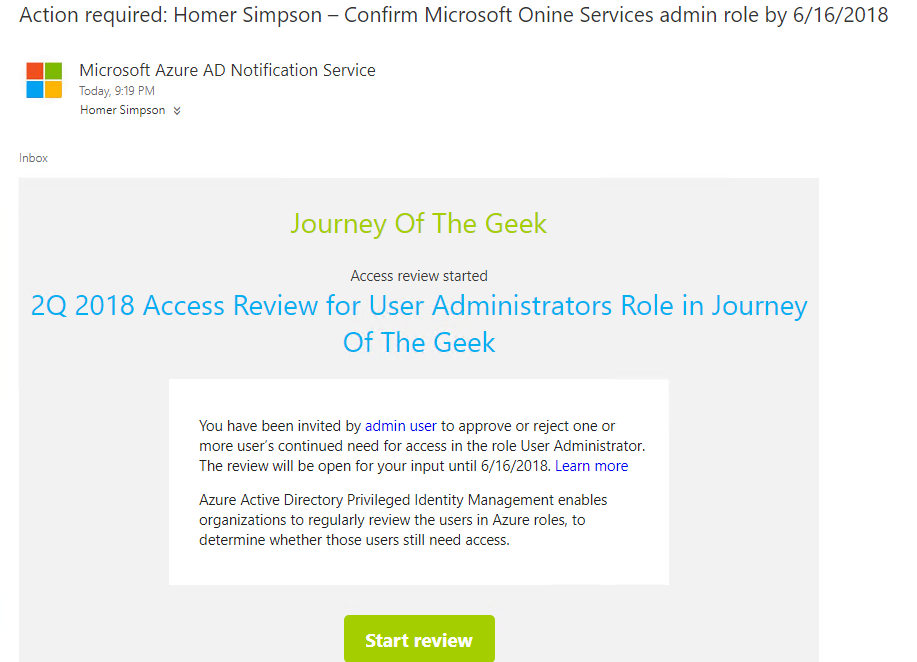Select sender name Microsoft Azure AD Notification Service
917x662 pixels.
227,70
